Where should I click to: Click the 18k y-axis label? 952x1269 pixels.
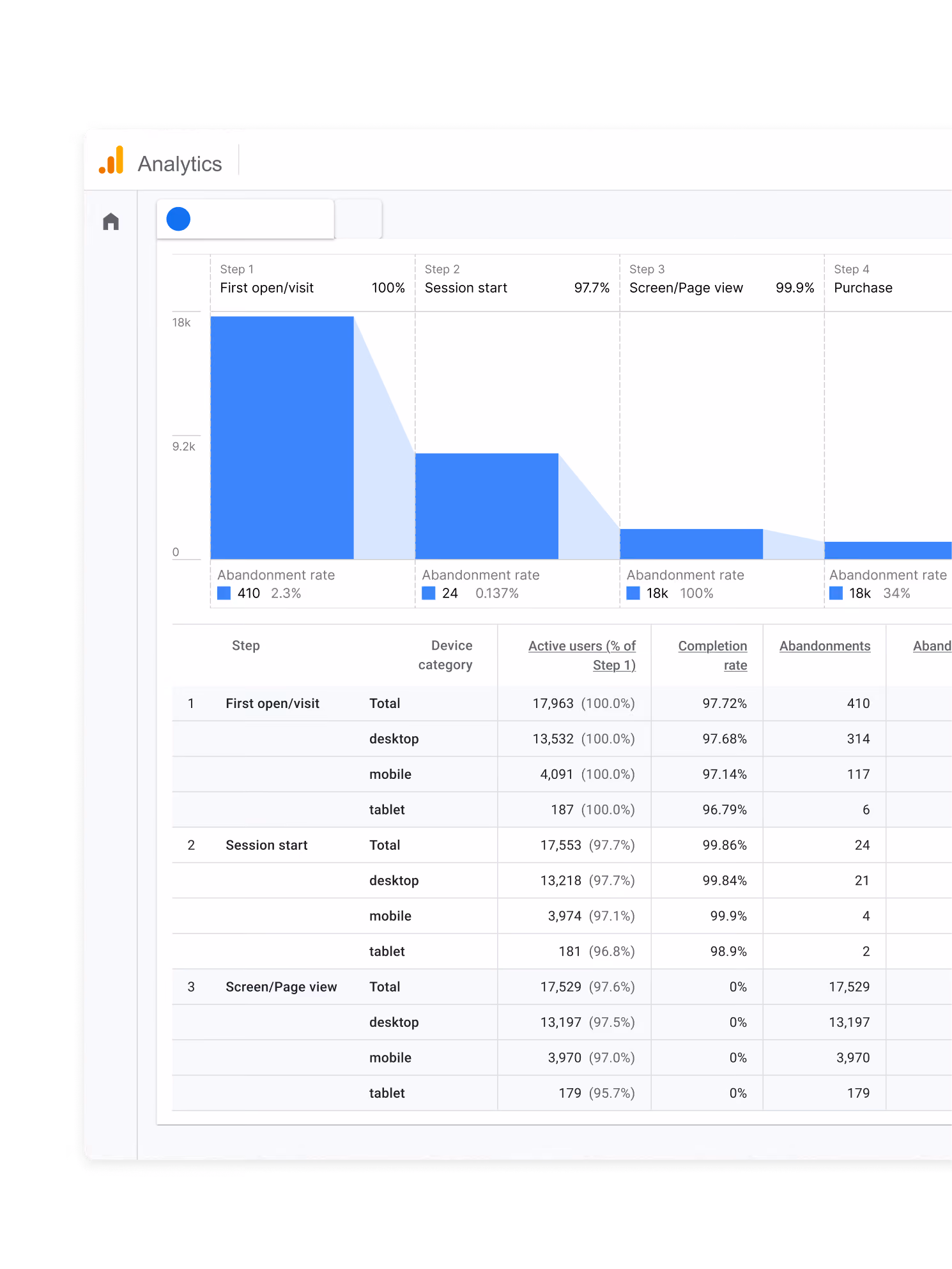(x=181, y=323)
